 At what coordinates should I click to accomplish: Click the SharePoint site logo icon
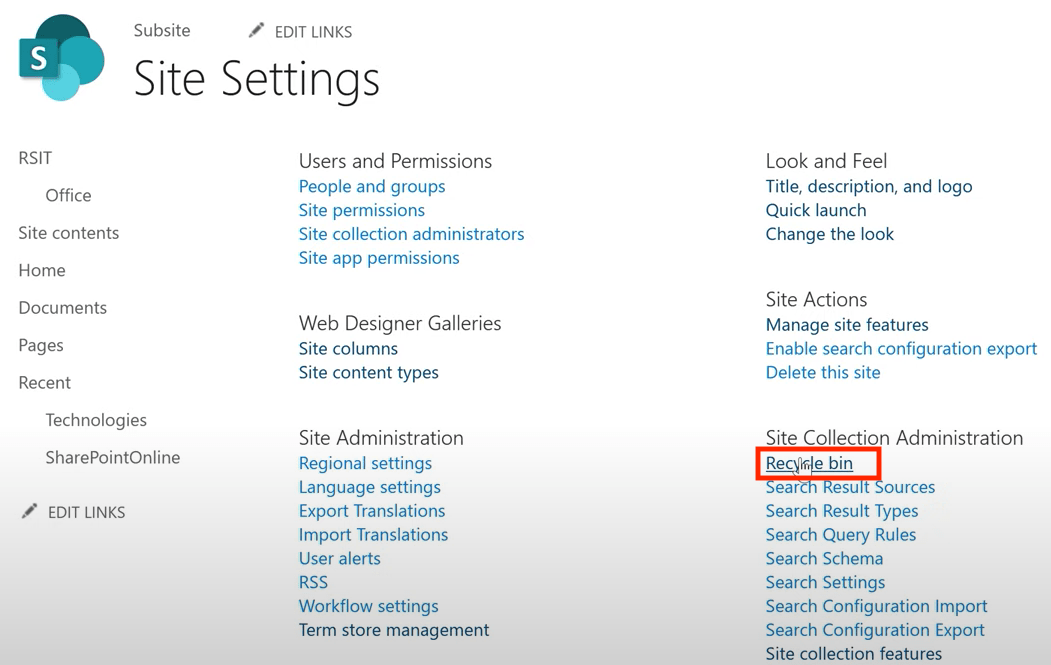pos(61,58)
